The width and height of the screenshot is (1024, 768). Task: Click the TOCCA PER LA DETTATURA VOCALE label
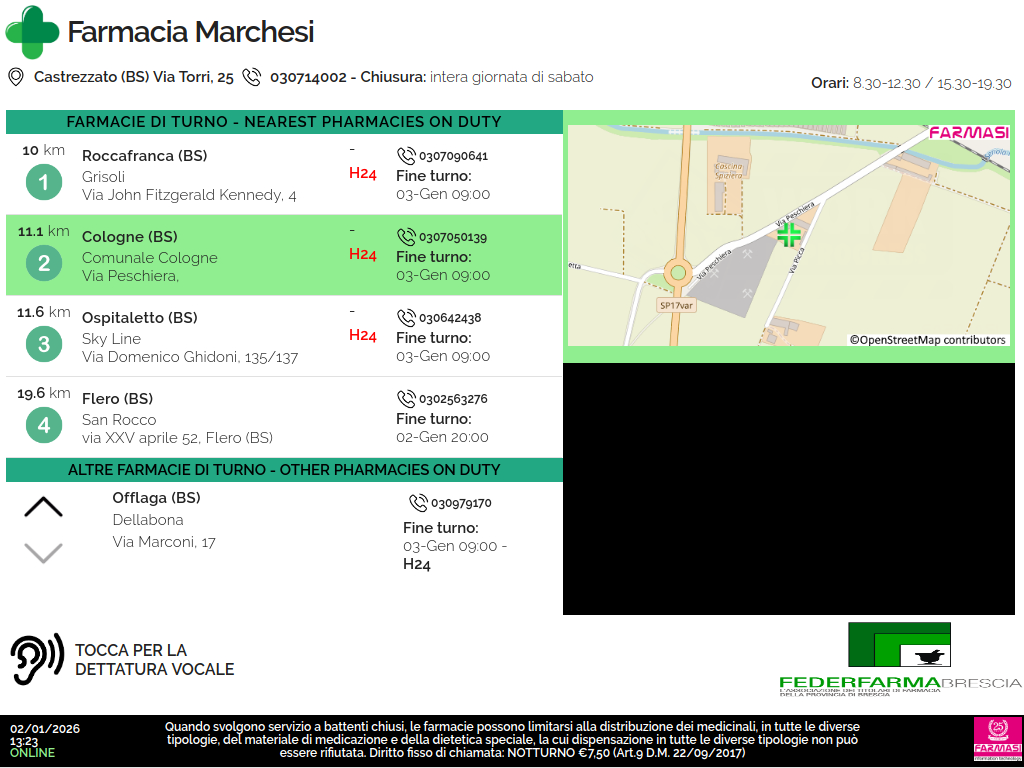pyautogui.click(x=154, y=660)
